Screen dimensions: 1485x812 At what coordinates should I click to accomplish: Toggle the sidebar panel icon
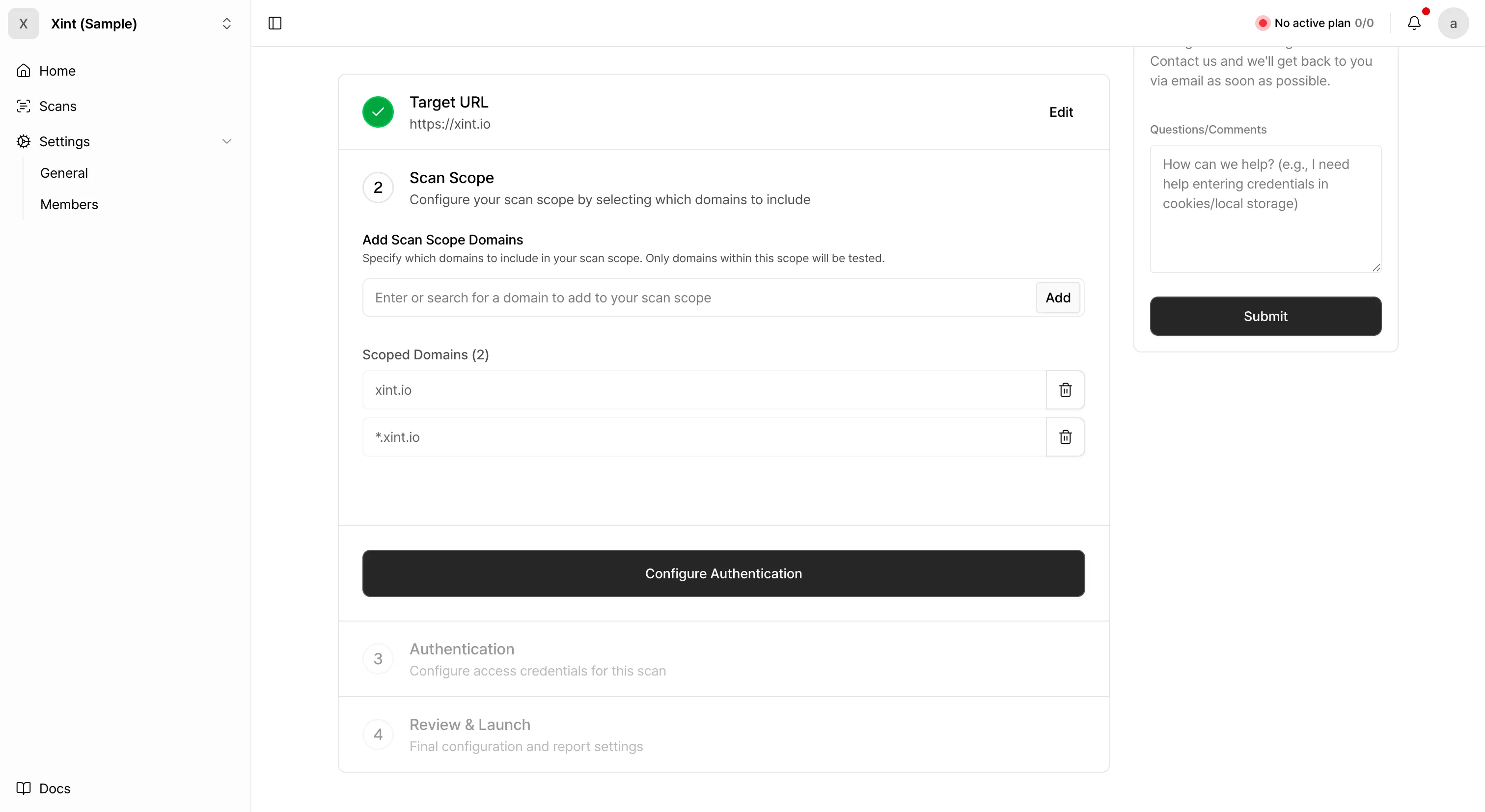pos(275,23)
